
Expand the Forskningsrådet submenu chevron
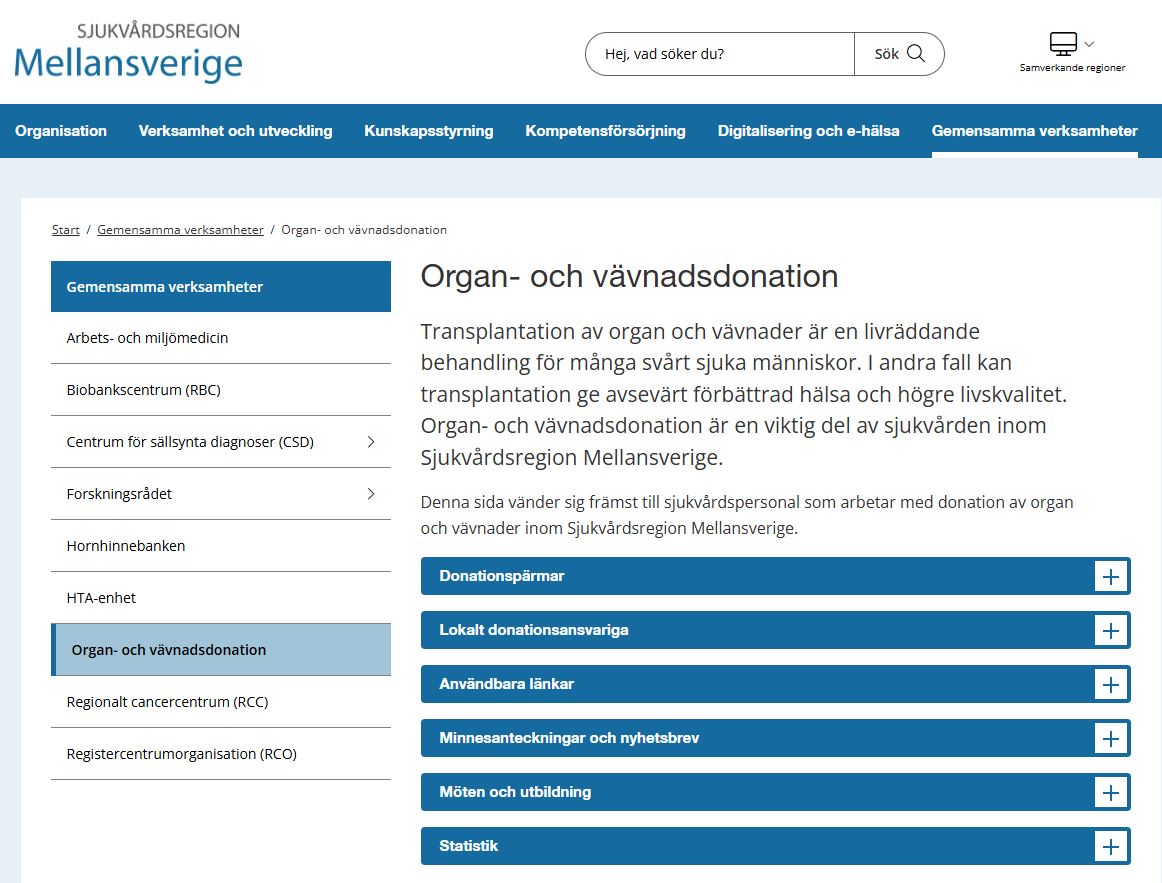[x=371, y=494]
